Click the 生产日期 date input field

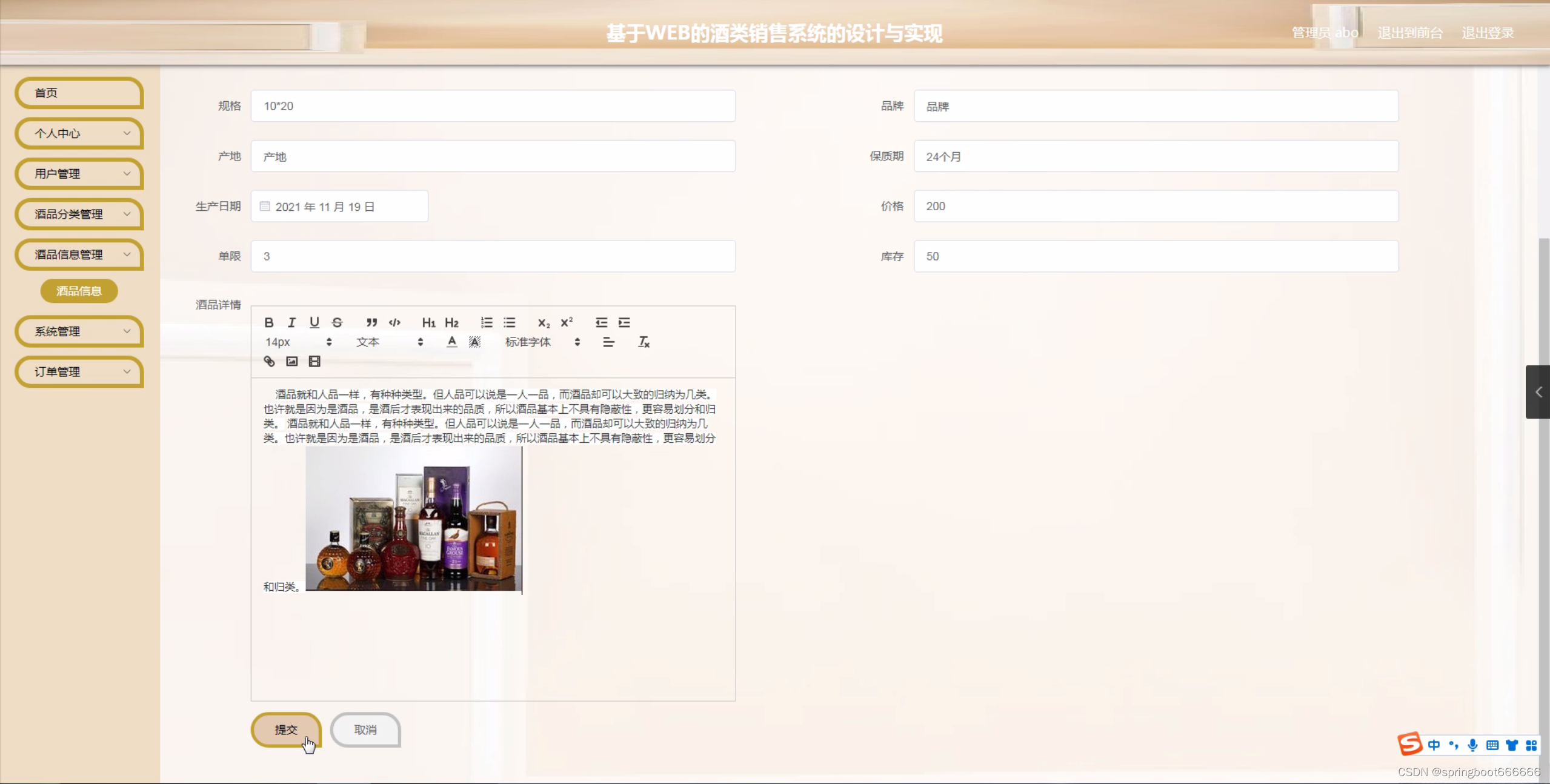click(339, 207)
